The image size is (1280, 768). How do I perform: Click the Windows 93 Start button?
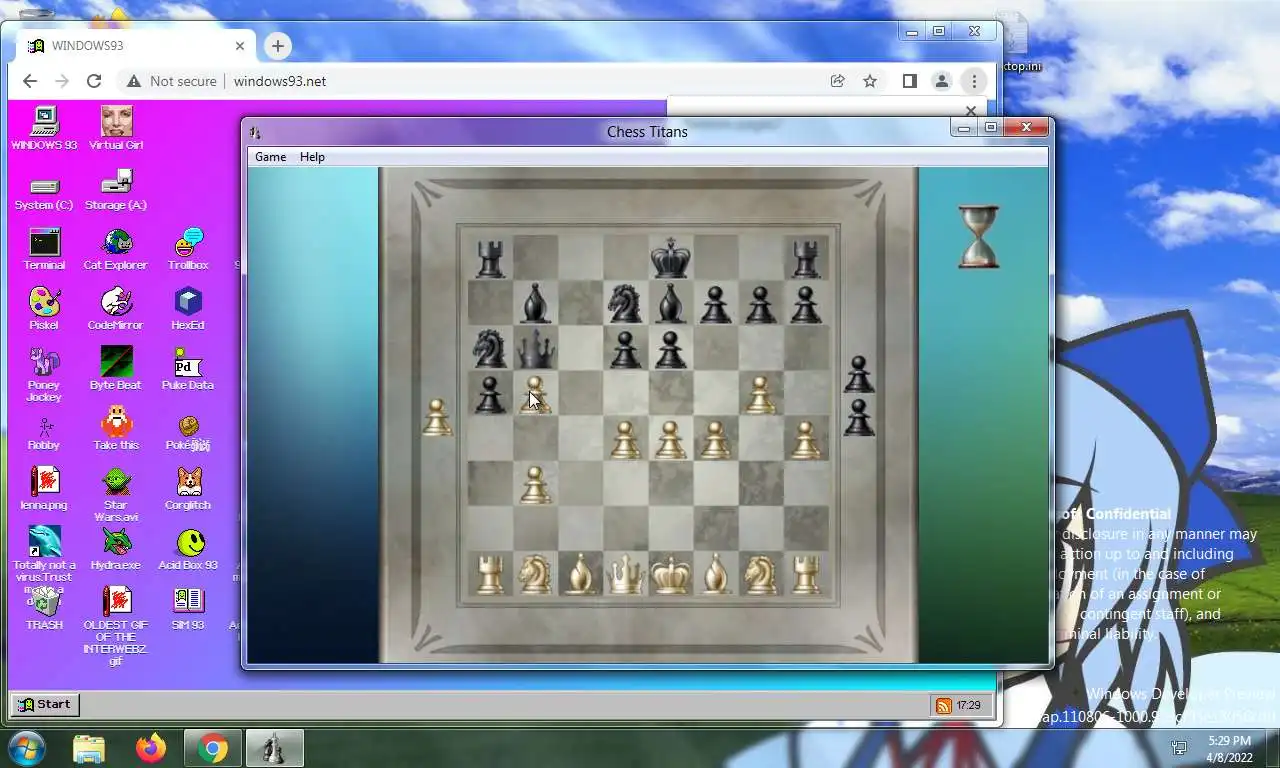pyautogui.click(x=45, y=704)
